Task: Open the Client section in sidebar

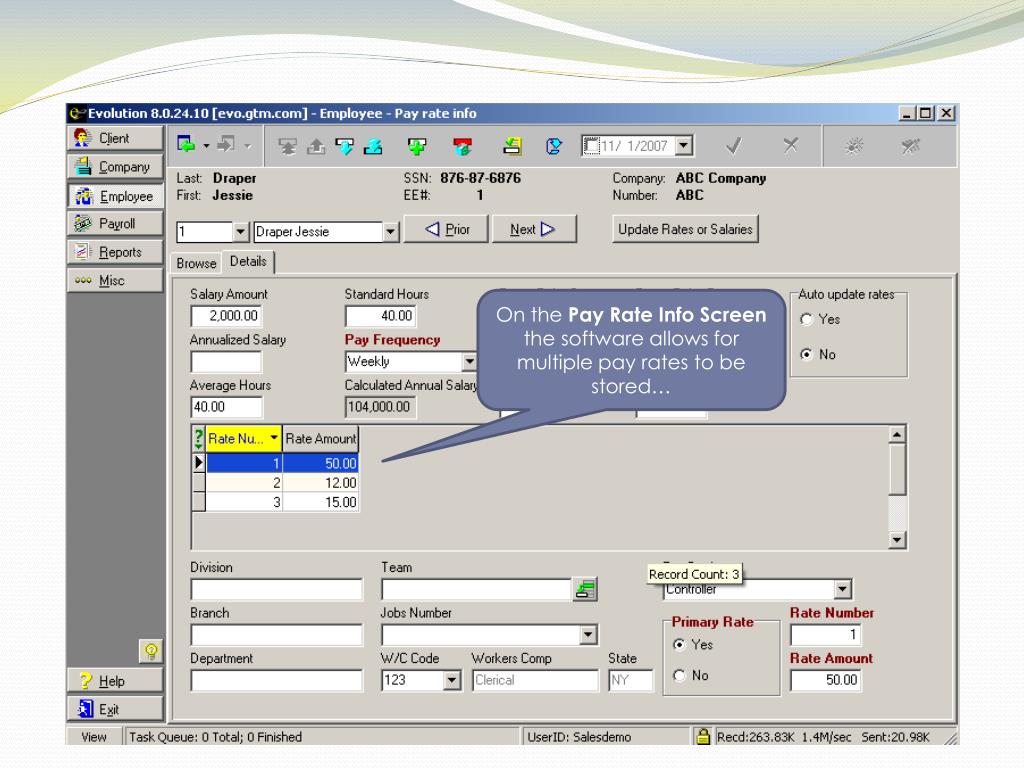Action: pyautogui.click(x=115, y=138)
